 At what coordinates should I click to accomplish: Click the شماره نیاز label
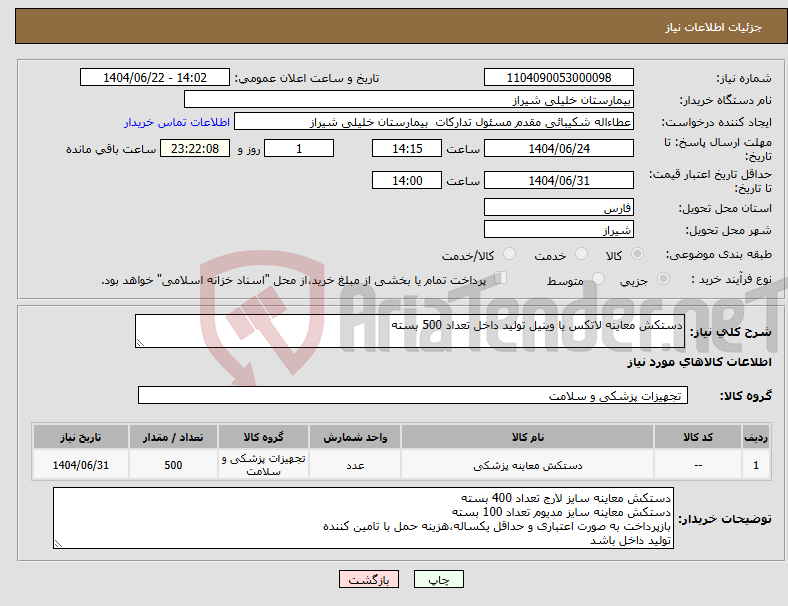pos(744,78)
